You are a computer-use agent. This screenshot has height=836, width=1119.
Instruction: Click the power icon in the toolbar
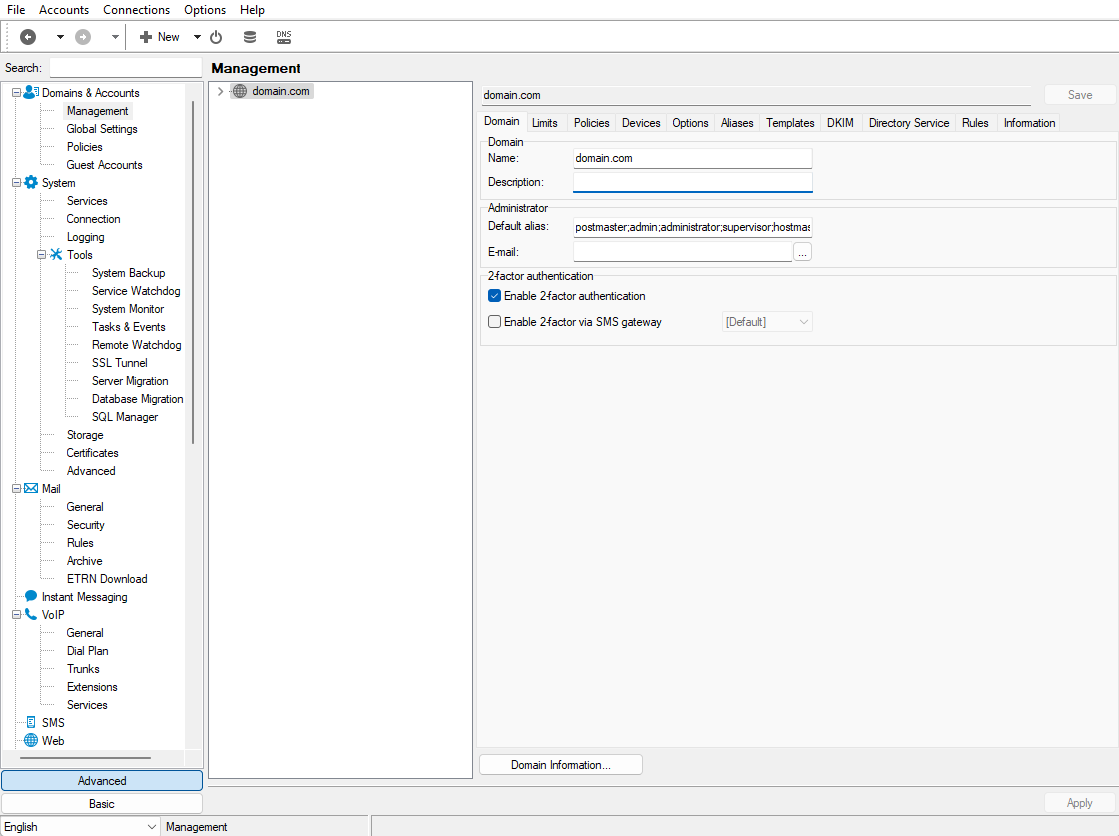[x=216, y=37]
